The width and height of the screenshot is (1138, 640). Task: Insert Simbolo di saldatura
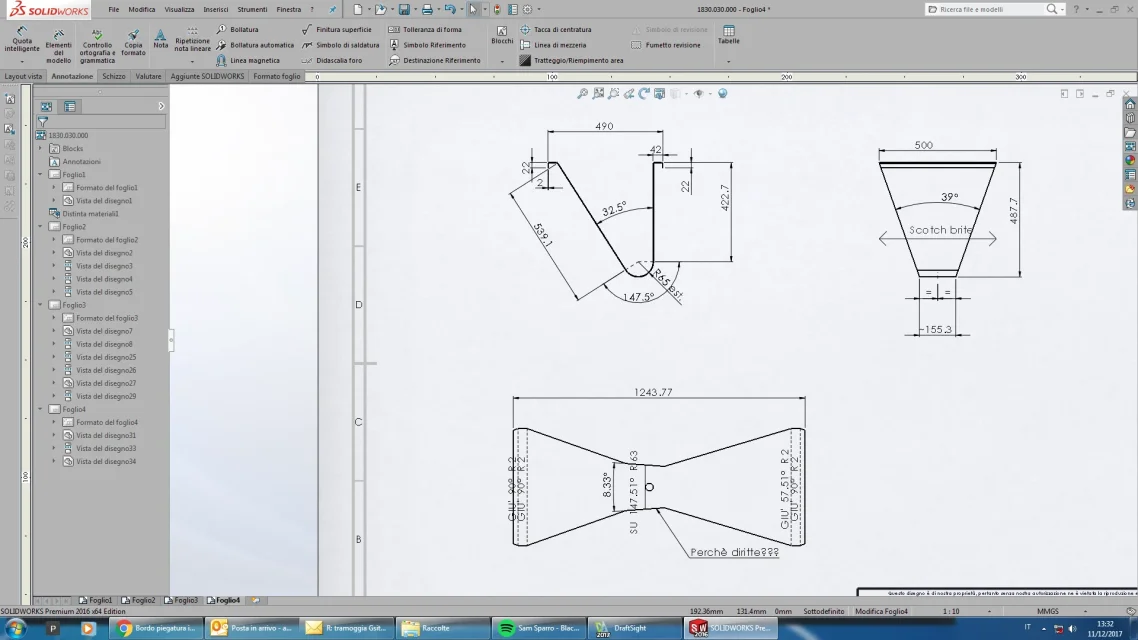pyautogui.click(x=340, y=45)
